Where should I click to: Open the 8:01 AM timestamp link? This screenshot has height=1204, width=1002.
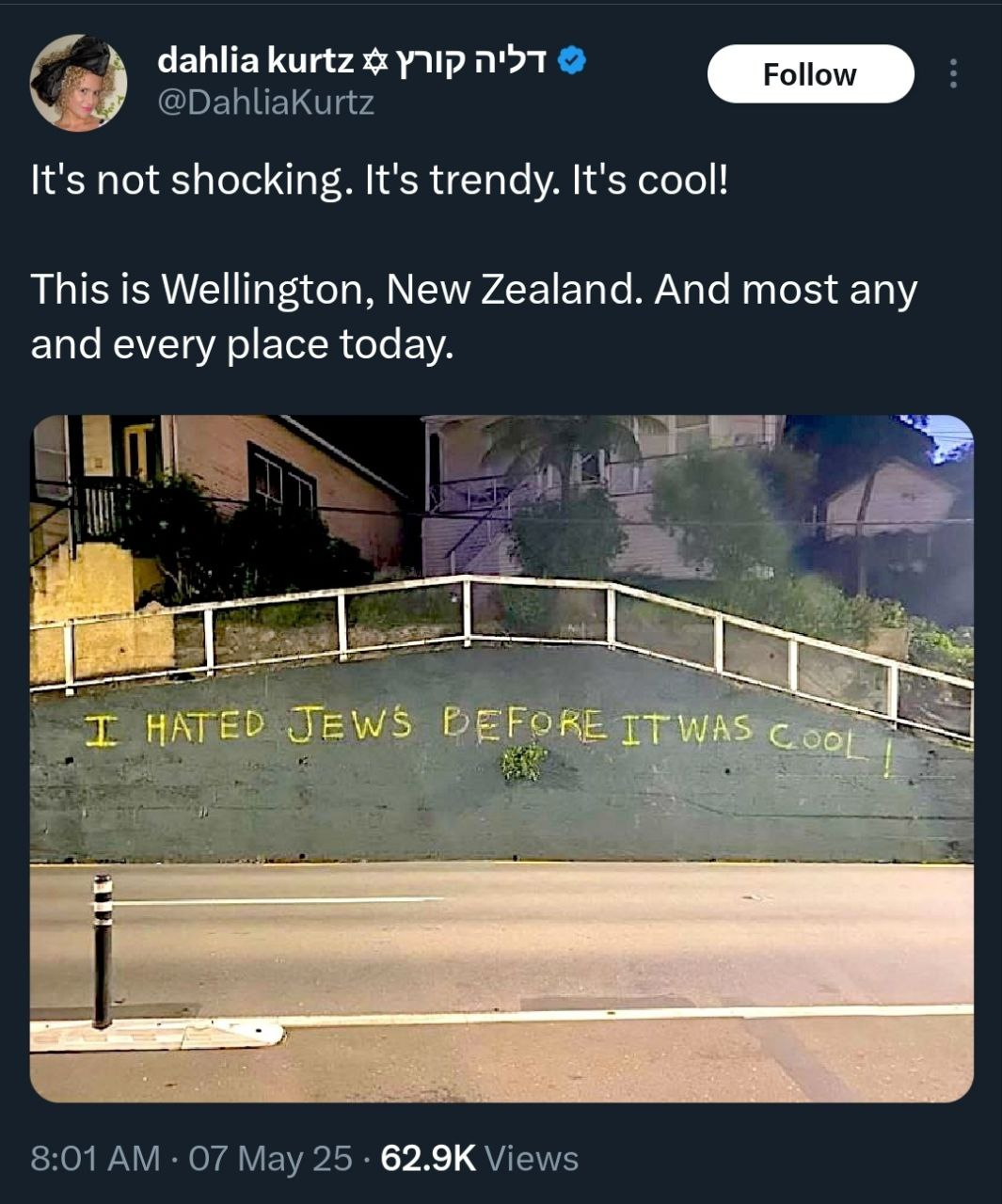(95, 1158)
